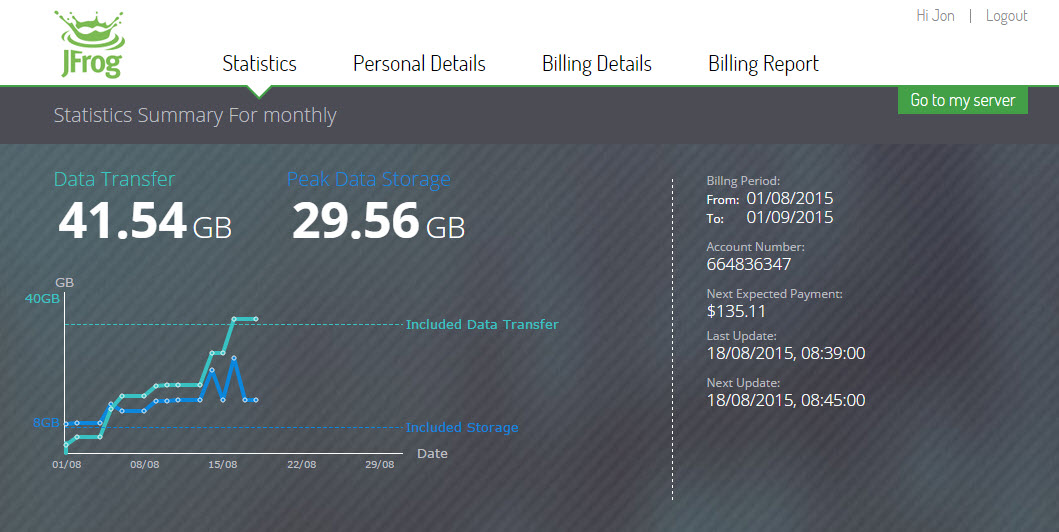Click the Included Storage legend label
Image resolution: width=1059 pixels, height=532 pixels.
pyautogui.click(x=462, y=428)
